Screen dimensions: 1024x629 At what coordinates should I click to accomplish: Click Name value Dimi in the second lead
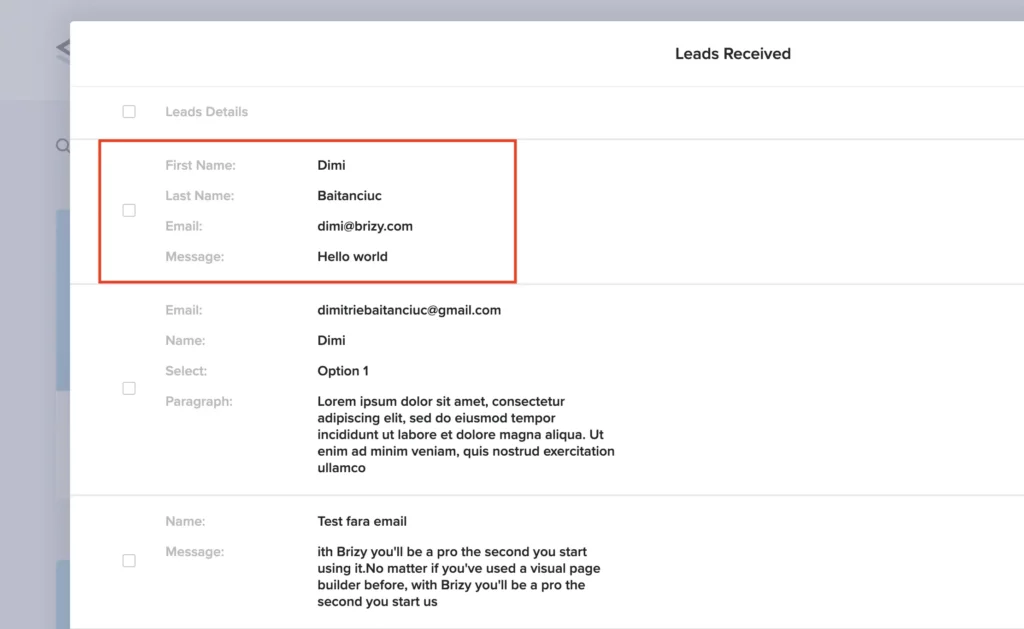pos(331,341)
